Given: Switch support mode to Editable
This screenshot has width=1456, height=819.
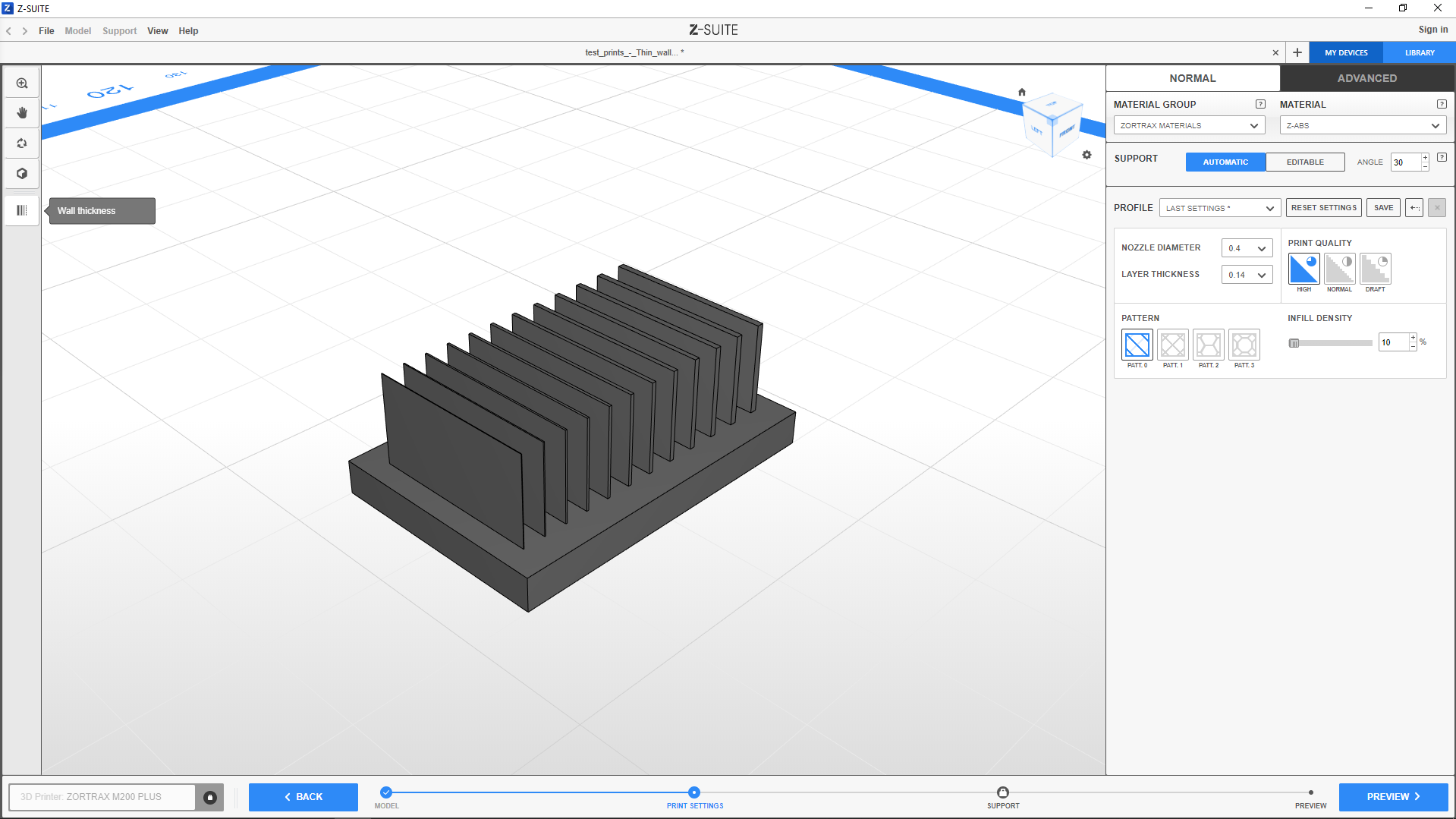Looking at the screenshot, I should coord(1304,162).
